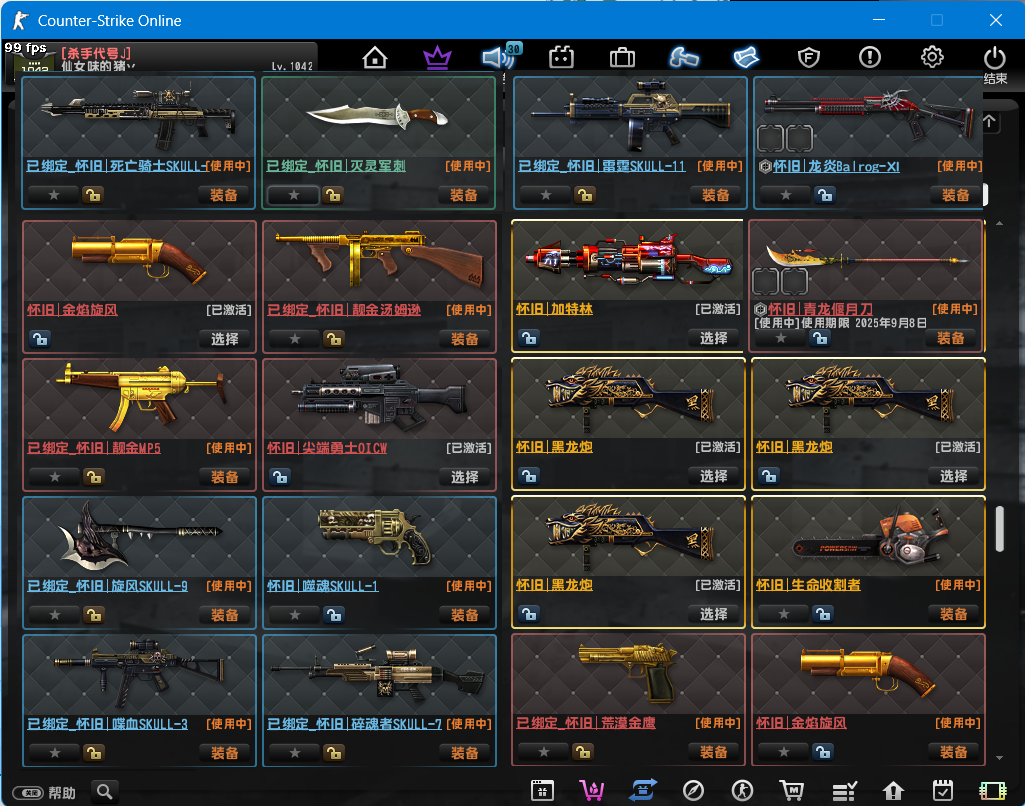Click the back-to-top arrow button below 结束

tap(990, 122)
